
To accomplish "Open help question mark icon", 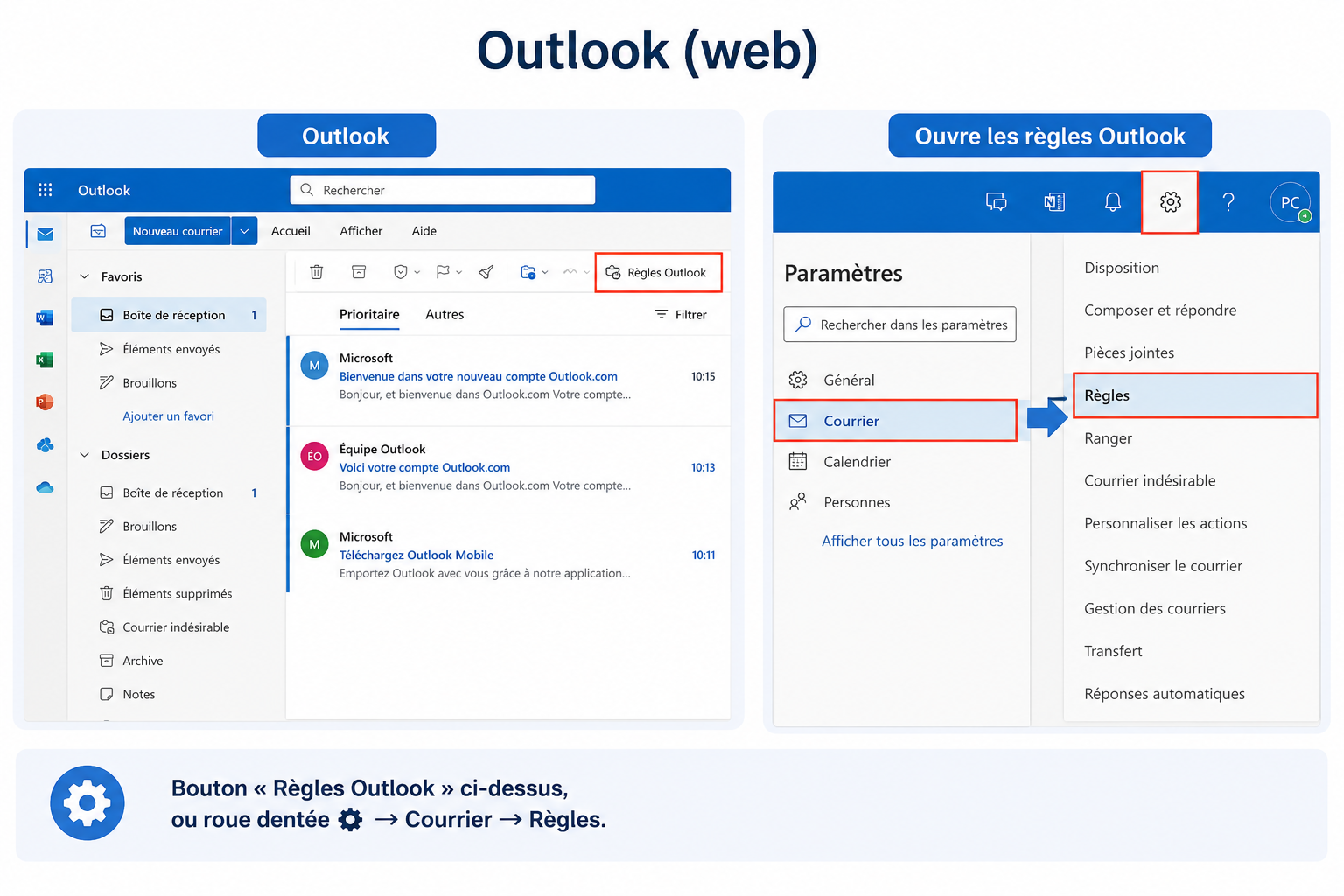I will pyautogui.click(x=1228, y=202).
